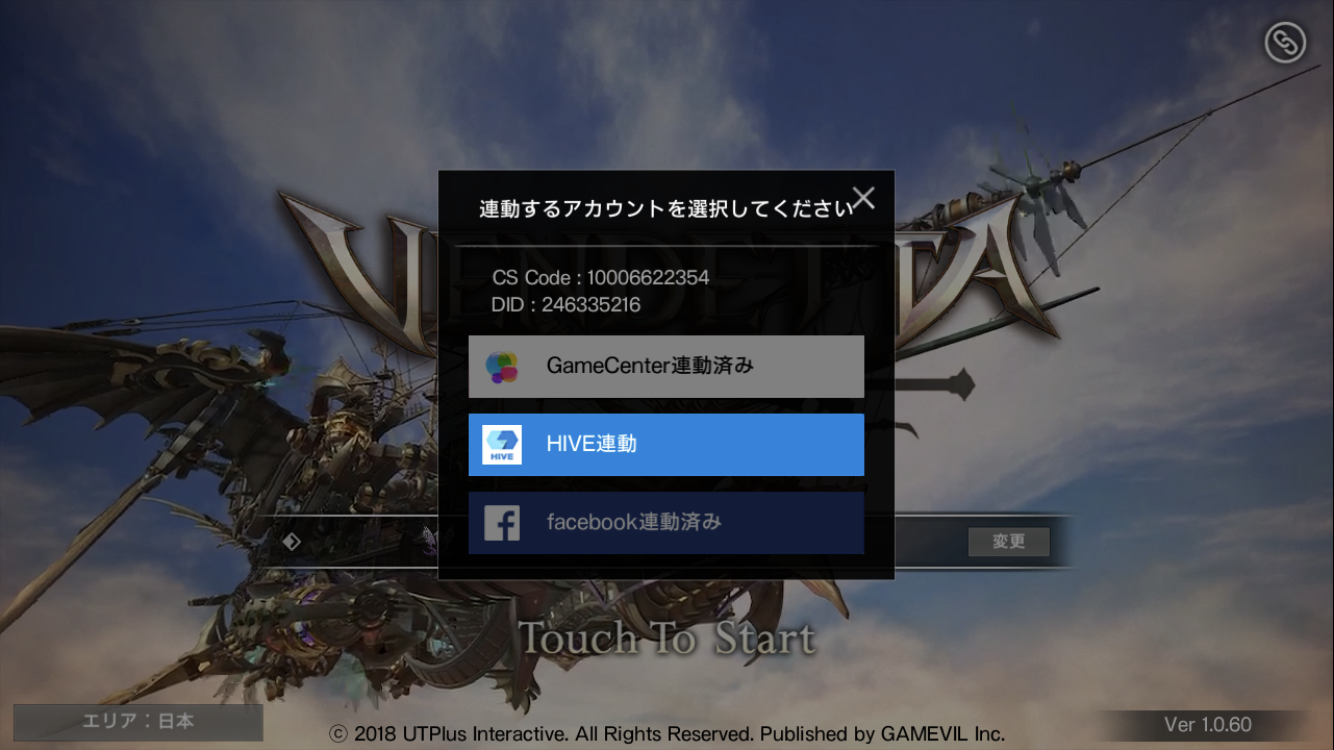
Task: Click the GameCenter colorful bubbles icon
Action: click(502, 367)
